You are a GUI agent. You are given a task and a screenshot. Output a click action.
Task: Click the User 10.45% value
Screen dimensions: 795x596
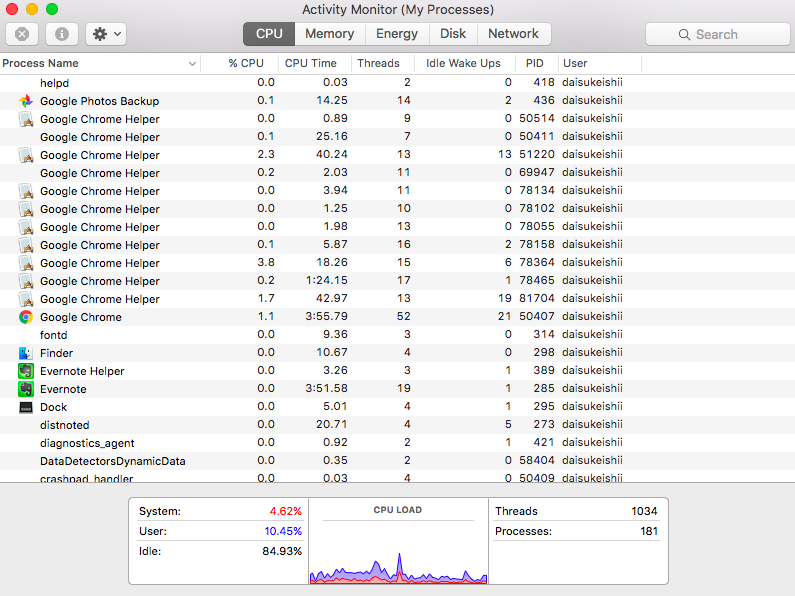point(283,531)
